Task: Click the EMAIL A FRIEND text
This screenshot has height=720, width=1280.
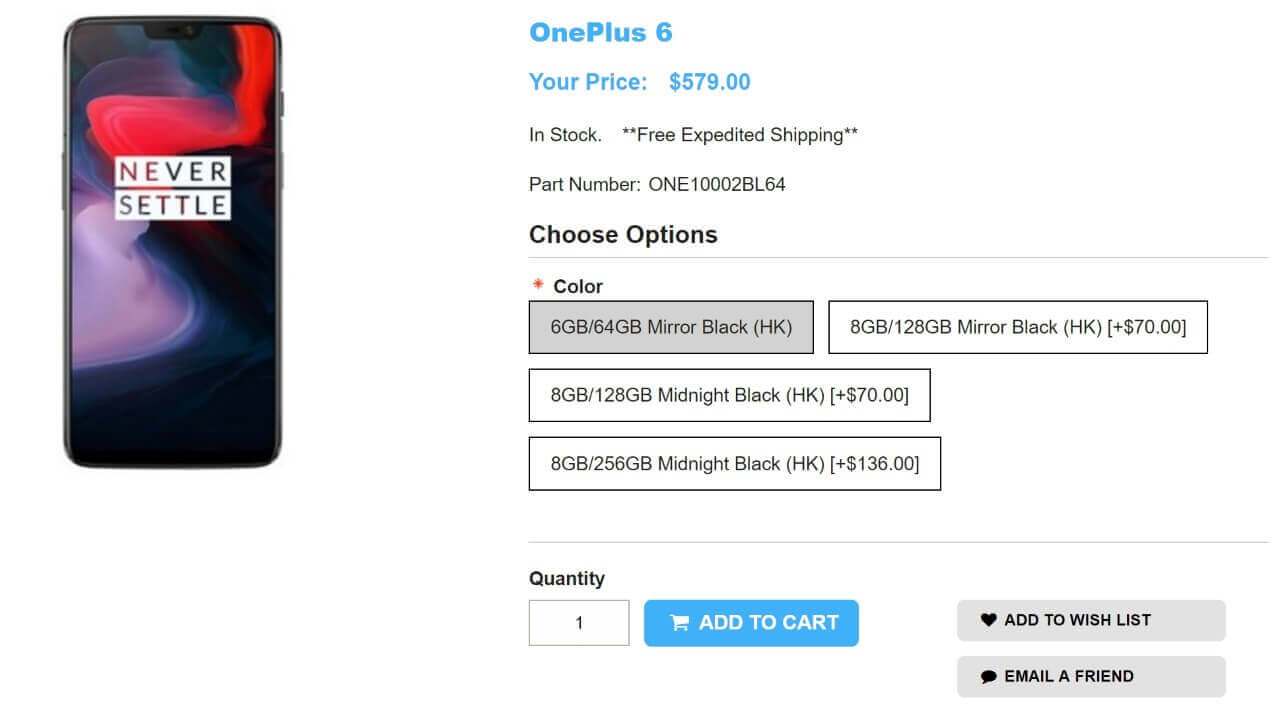Action: coord(1069,677)
